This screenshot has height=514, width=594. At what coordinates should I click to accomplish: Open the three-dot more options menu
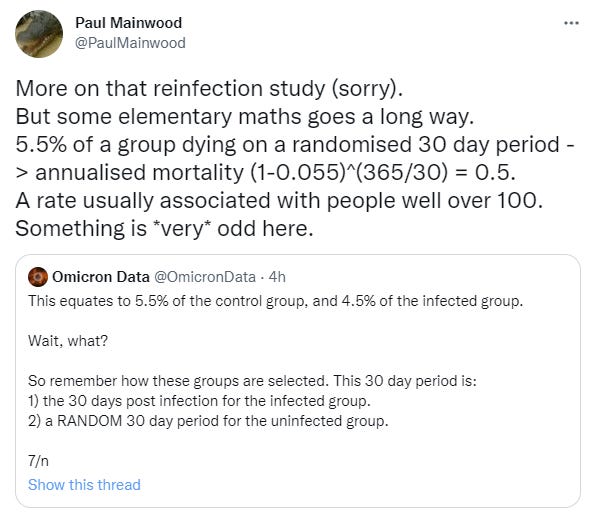click(x=571, y=23)
